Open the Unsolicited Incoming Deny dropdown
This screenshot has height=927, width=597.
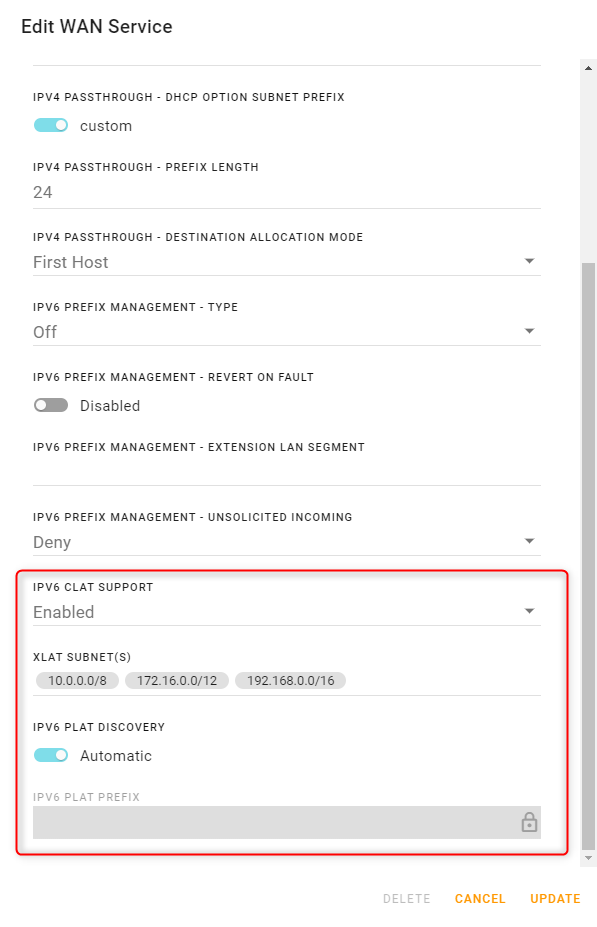click(287, 542)
